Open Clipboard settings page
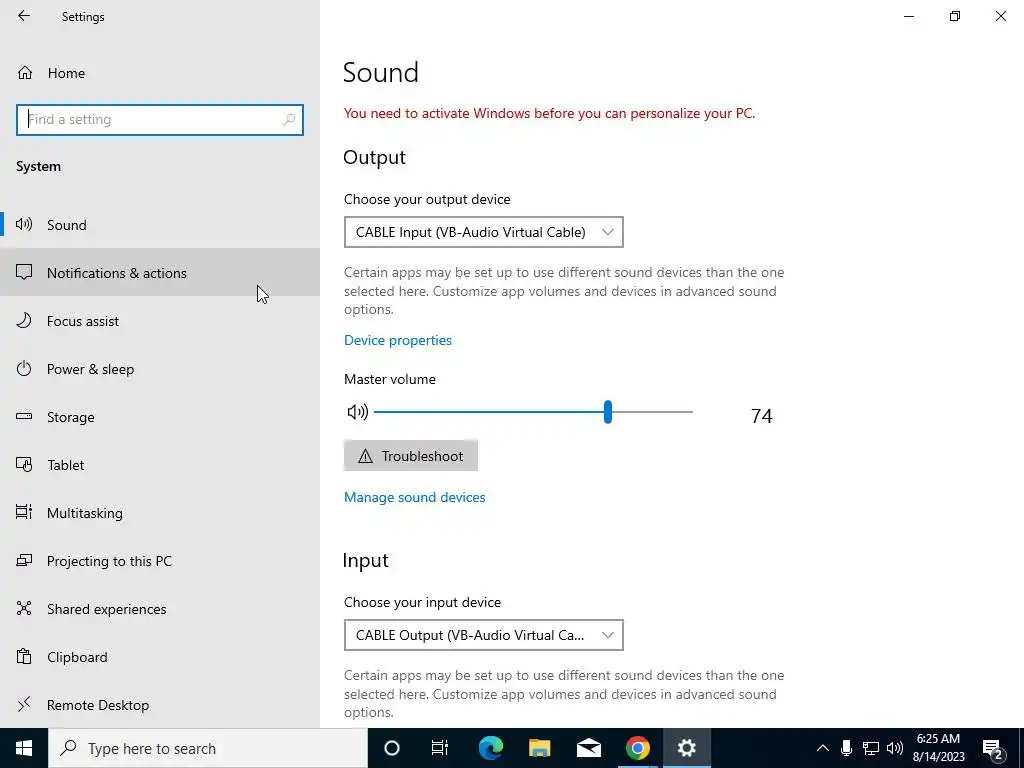Image resolution: width=1024 pixels, height=768 pixels. (x=160, y=656)
